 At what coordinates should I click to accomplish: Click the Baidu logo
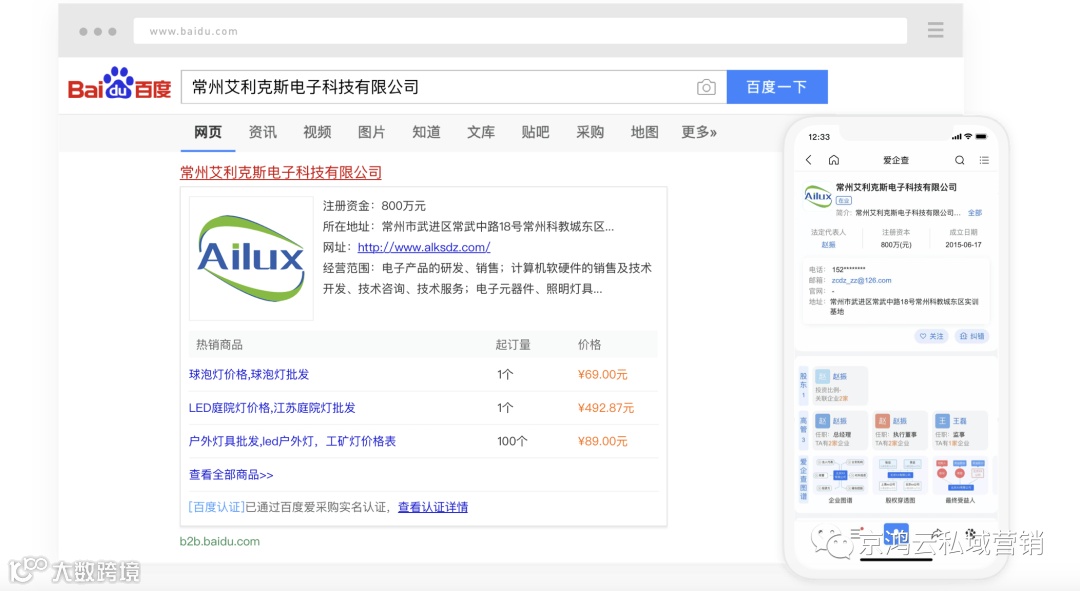coord(119,84)
